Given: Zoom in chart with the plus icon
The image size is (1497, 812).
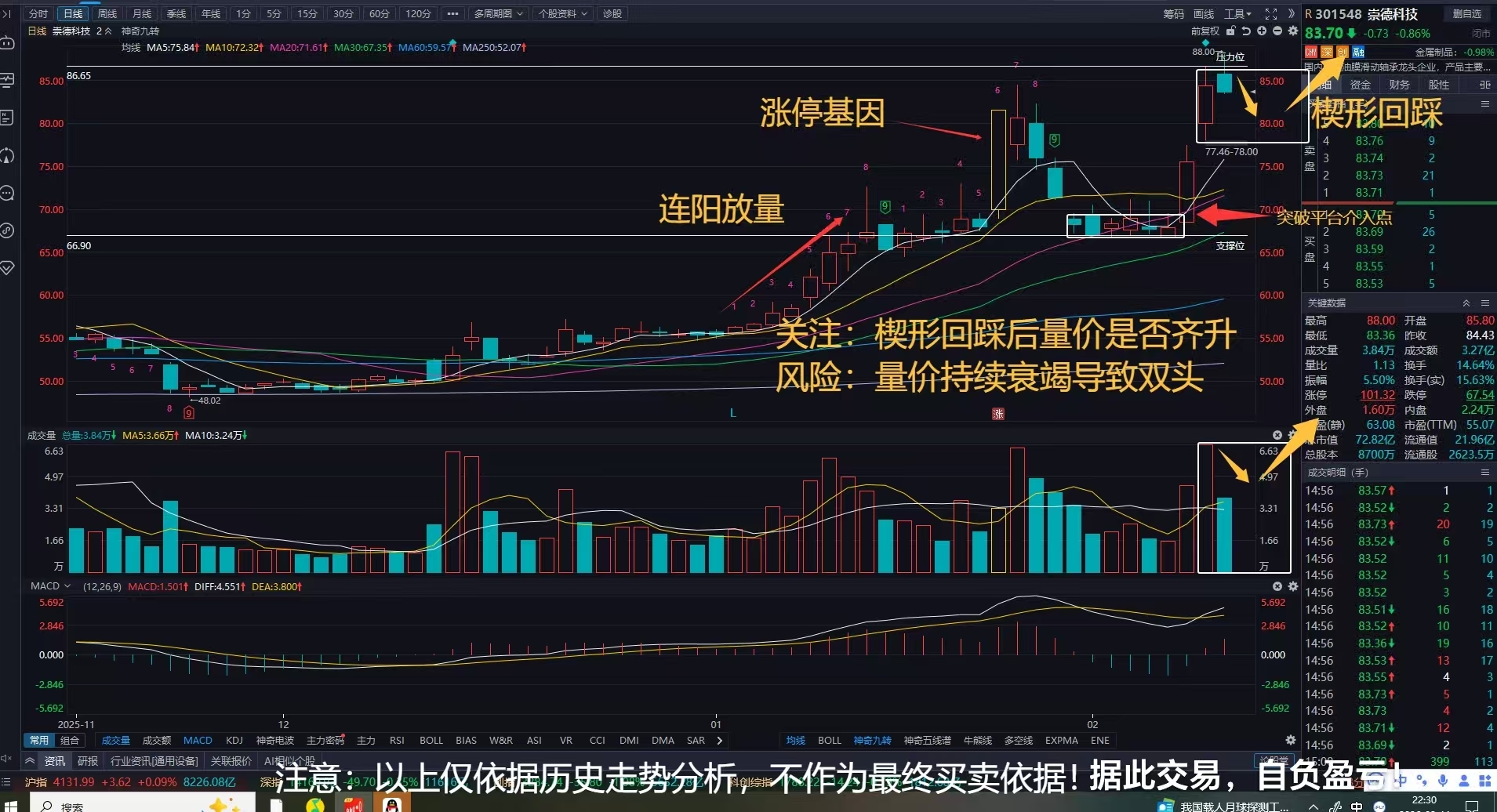Looking at the screenshot, I should 1262,31.
